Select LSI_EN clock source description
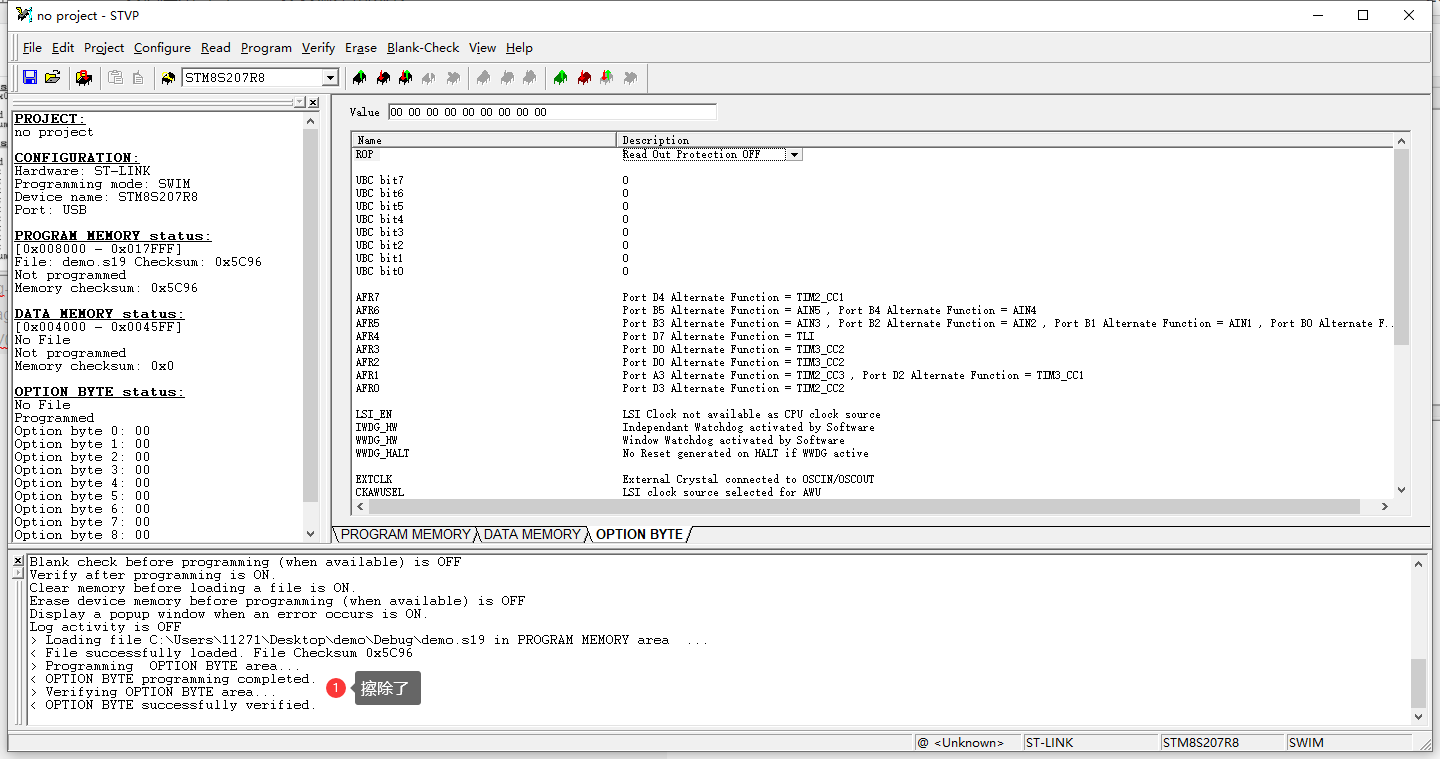The width and height of the screenshot is (1440, 759). 751,415
